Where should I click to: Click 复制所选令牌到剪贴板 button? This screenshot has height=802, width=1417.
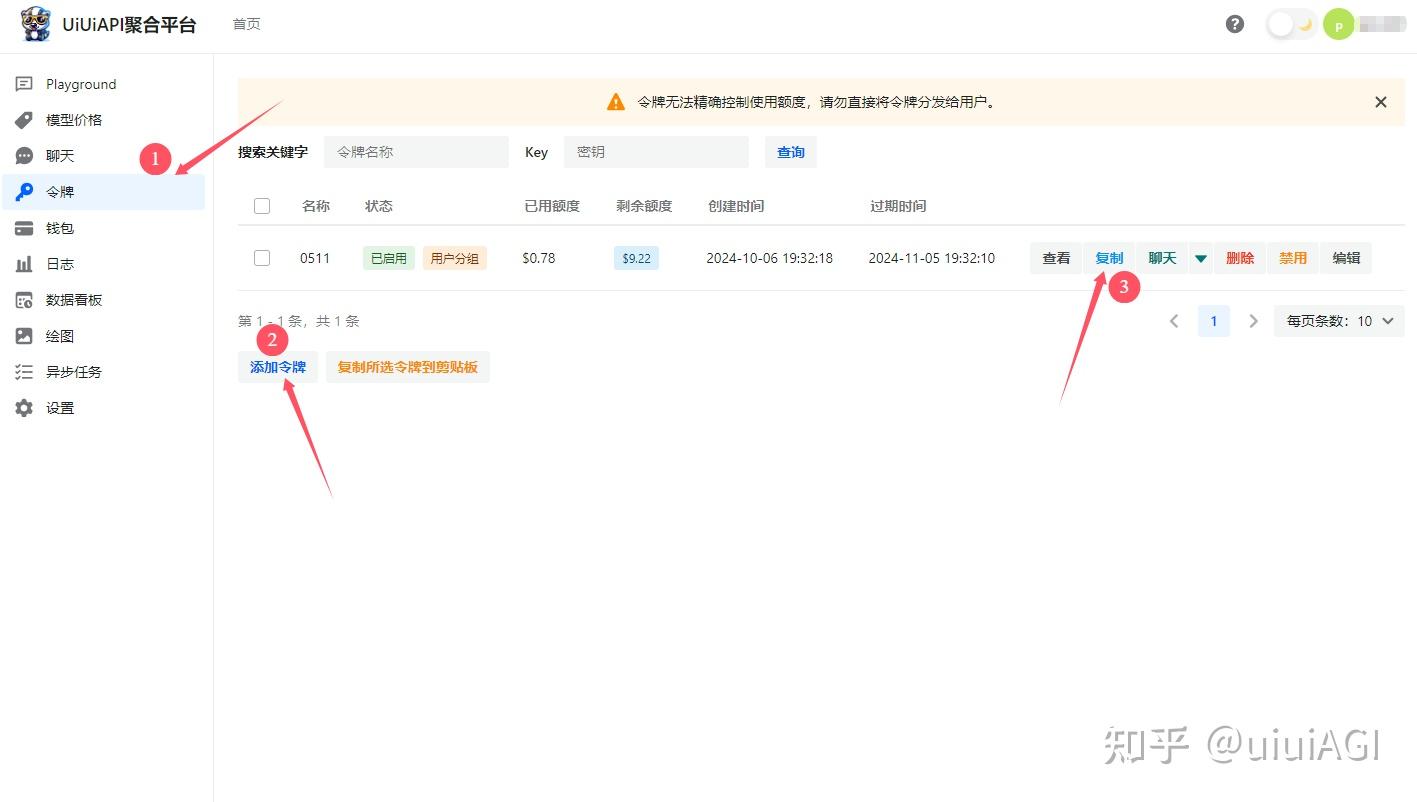point(408,367)
